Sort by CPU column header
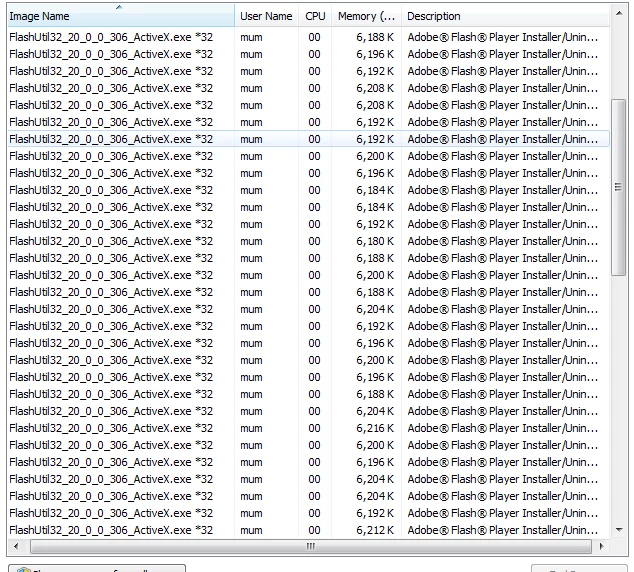 (x=315, y=16)
